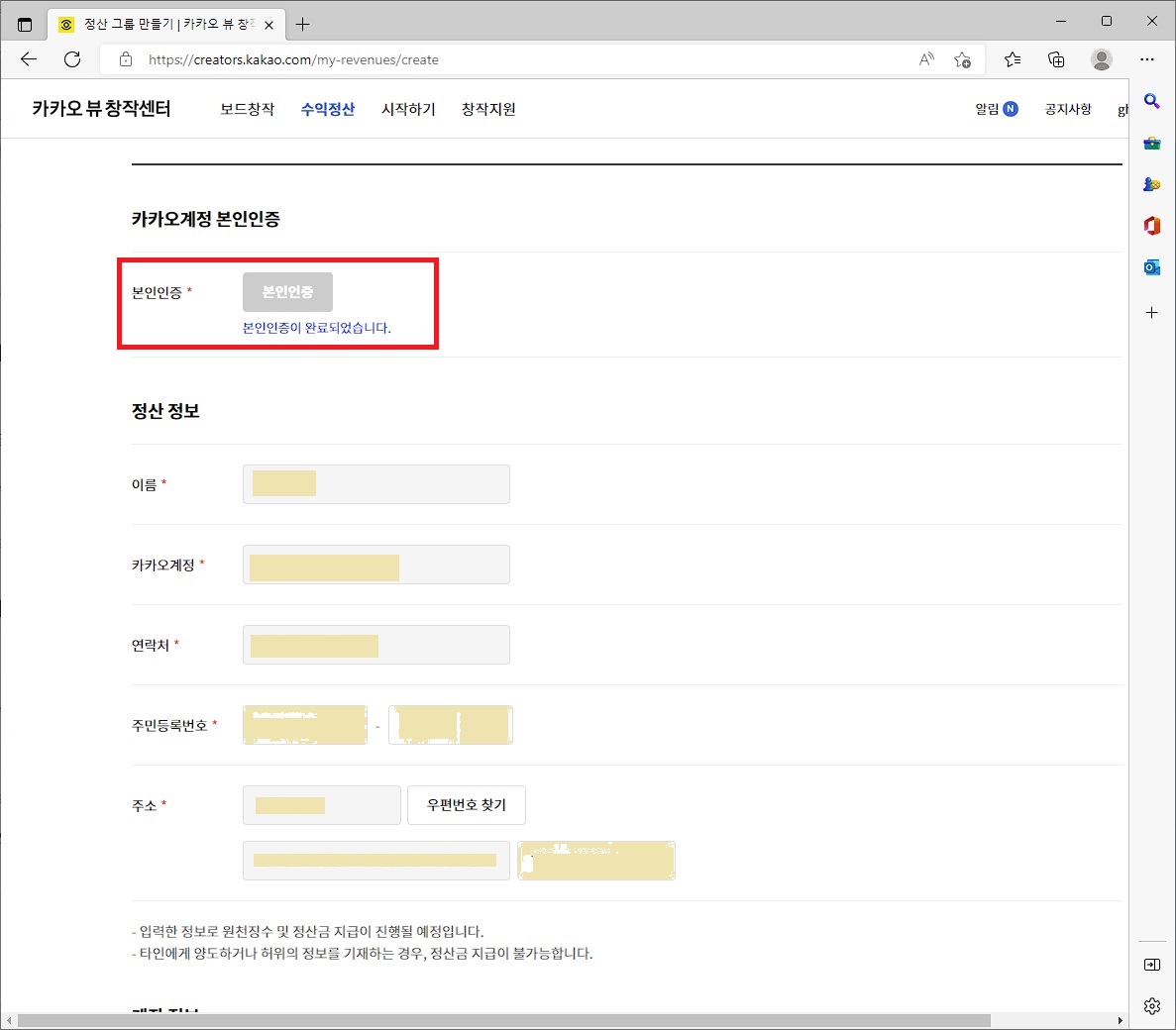Open sidebar Tools briefcase icon
This screenshot has height=1030, width=1176.
(1152, 143)
